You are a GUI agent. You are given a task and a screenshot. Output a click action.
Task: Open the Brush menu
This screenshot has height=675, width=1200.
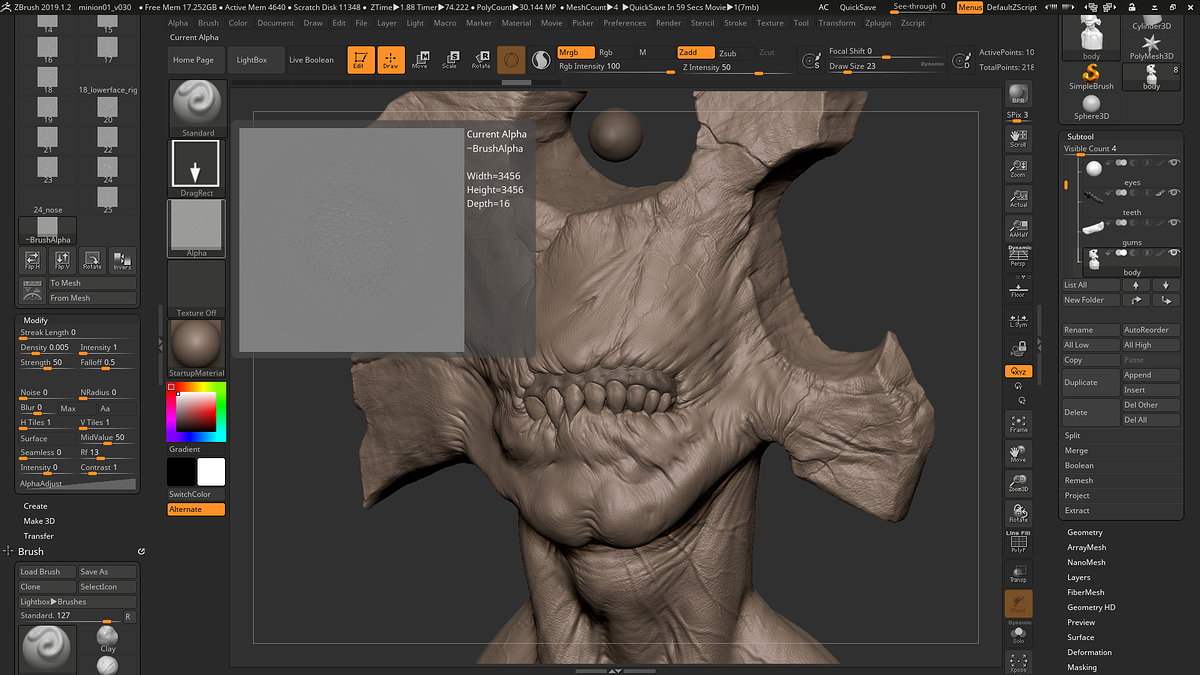tap(208, 23)
